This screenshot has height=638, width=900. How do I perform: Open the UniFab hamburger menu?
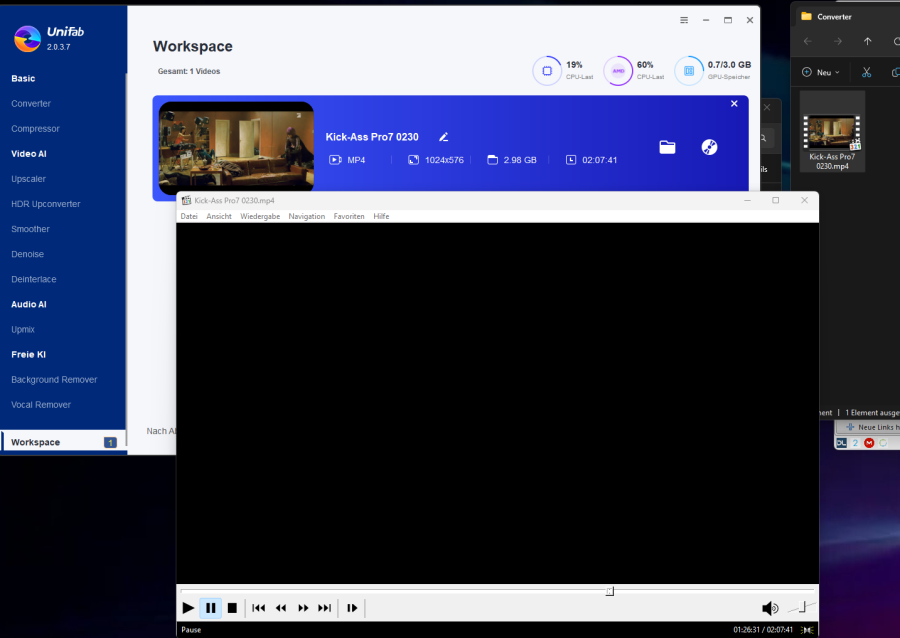[684, 20]
